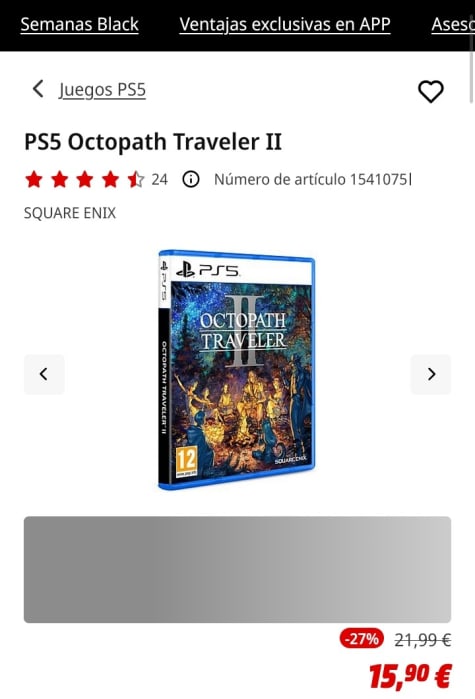
Task: Open Ventajas exclusivas en APP link
Action: coord(285,25)
